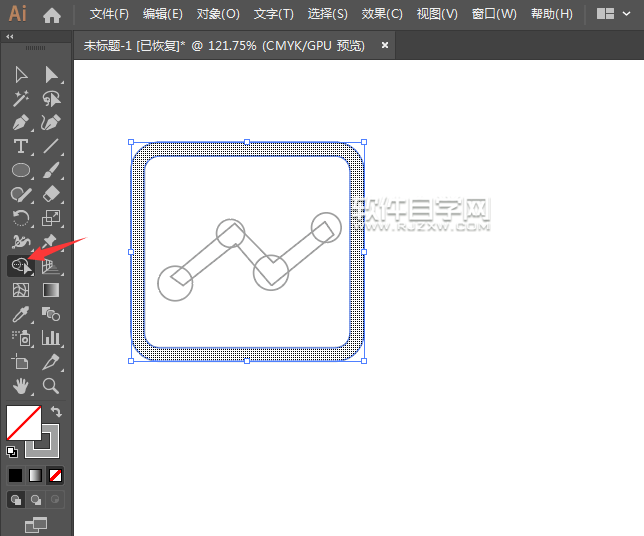
Task: Select the Gradient tool
Action: pyautogui.click(x=51, y=290)
